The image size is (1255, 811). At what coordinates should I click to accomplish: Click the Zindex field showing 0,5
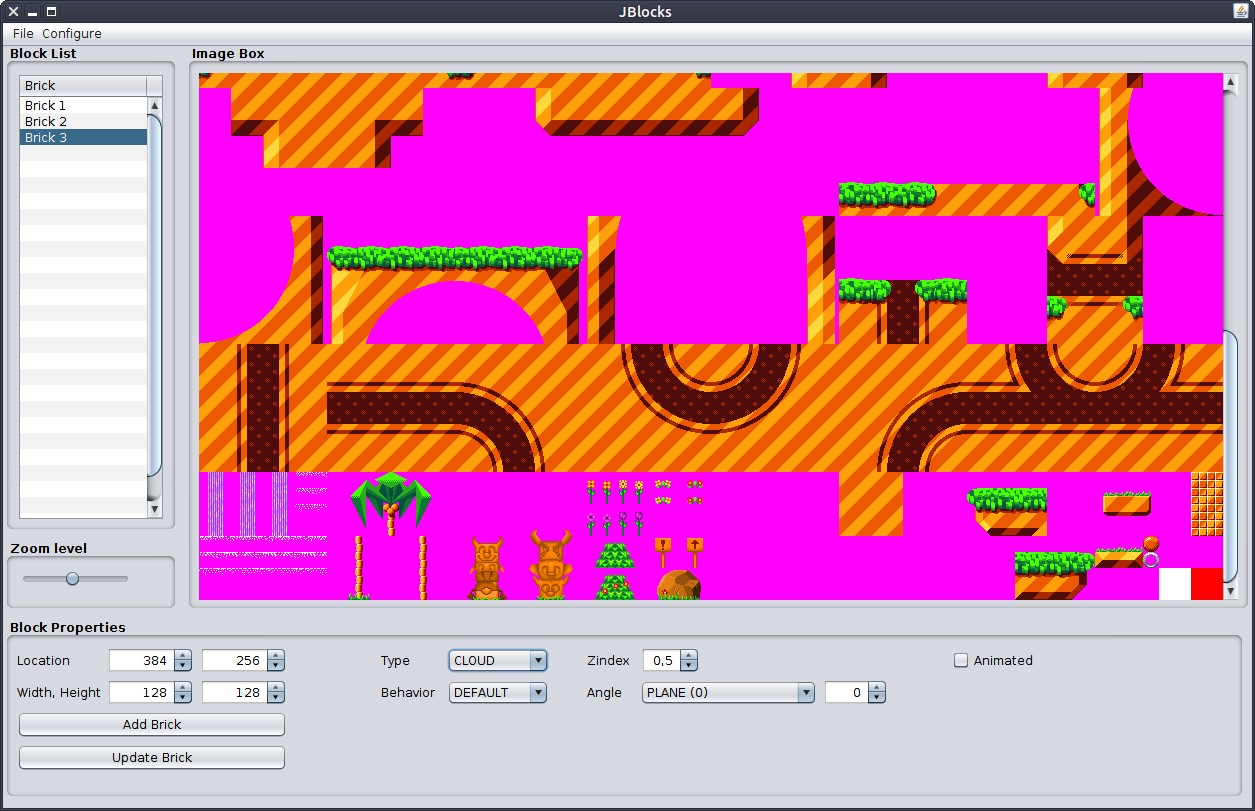[661, 660]
